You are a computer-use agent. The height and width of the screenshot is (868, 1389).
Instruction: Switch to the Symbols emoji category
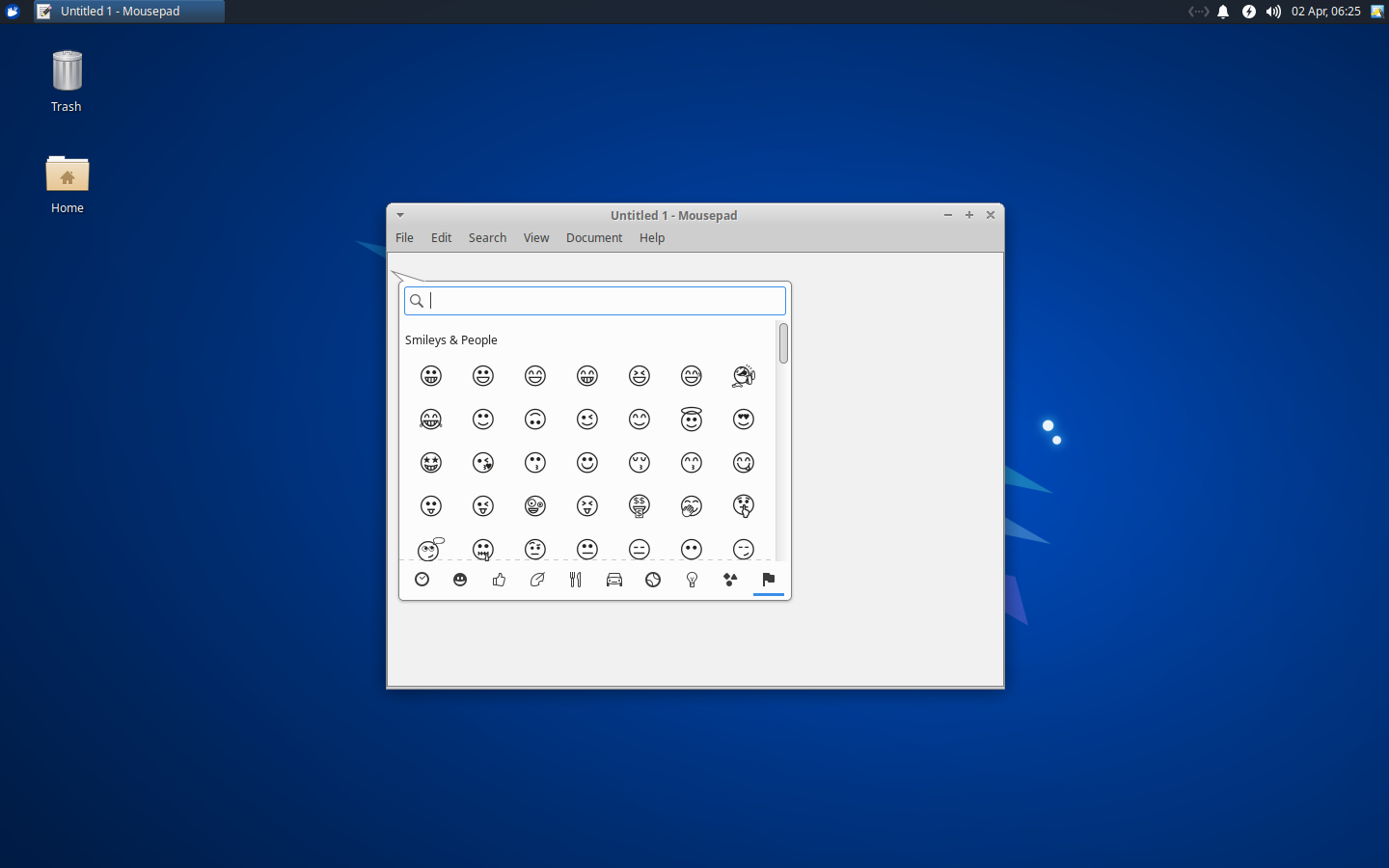click(730, 580)
